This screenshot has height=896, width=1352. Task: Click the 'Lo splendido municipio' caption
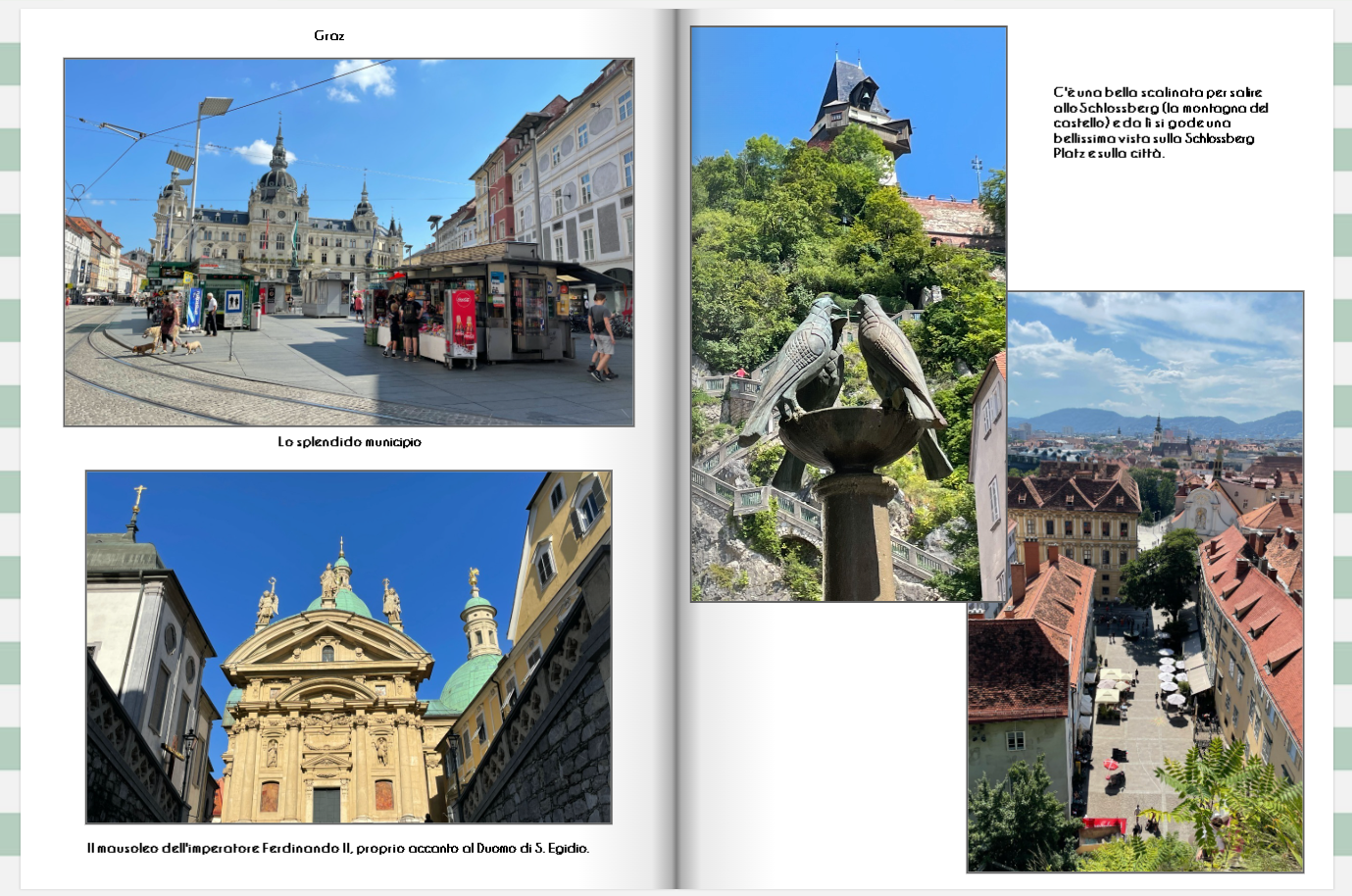click(349, 442)
